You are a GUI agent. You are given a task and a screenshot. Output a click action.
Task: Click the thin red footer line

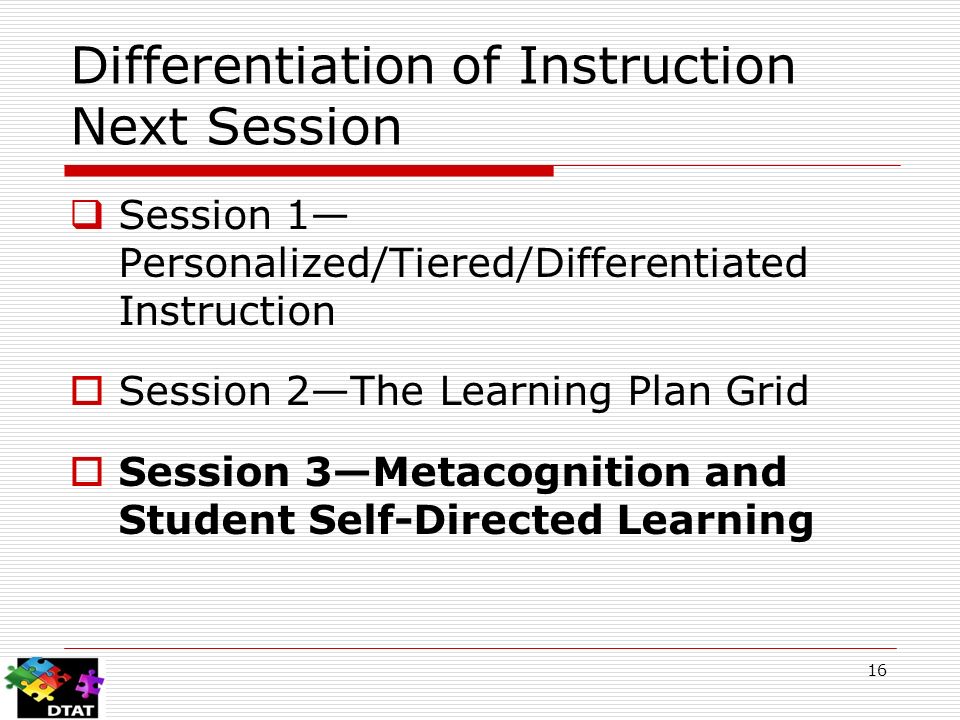pyautogui.click(x=481, y=648)
